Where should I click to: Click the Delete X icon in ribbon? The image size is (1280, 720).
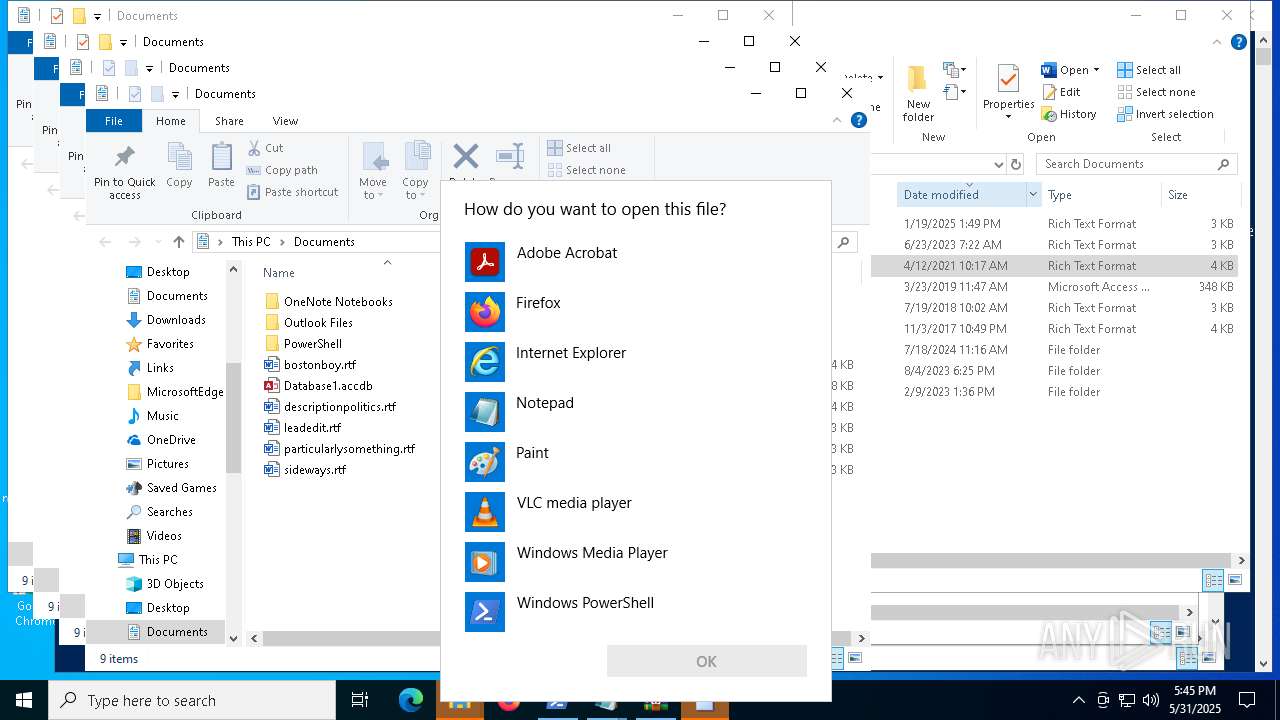tap(465, 157)
